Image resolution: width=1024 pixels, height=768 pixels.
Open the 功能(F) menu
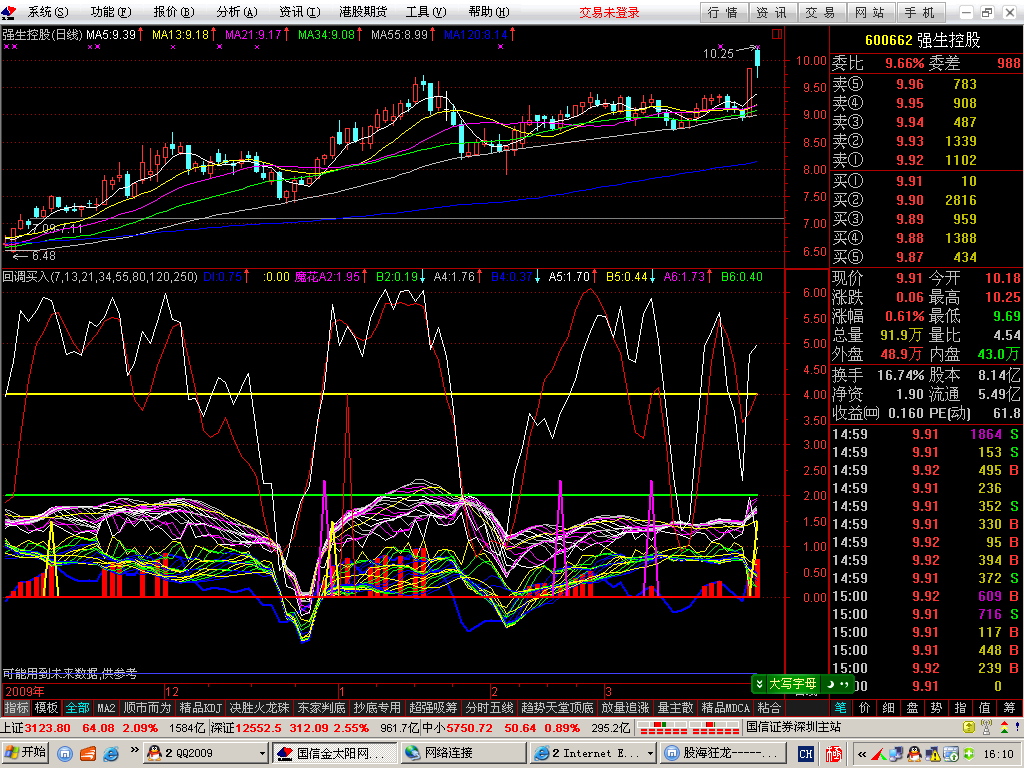click(110, 12)
